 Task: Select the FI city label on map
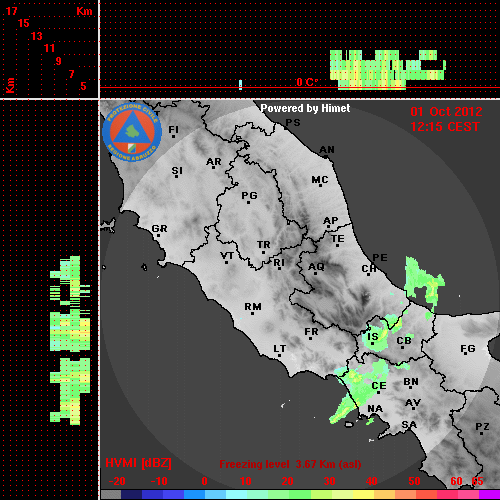coord(173,129)
